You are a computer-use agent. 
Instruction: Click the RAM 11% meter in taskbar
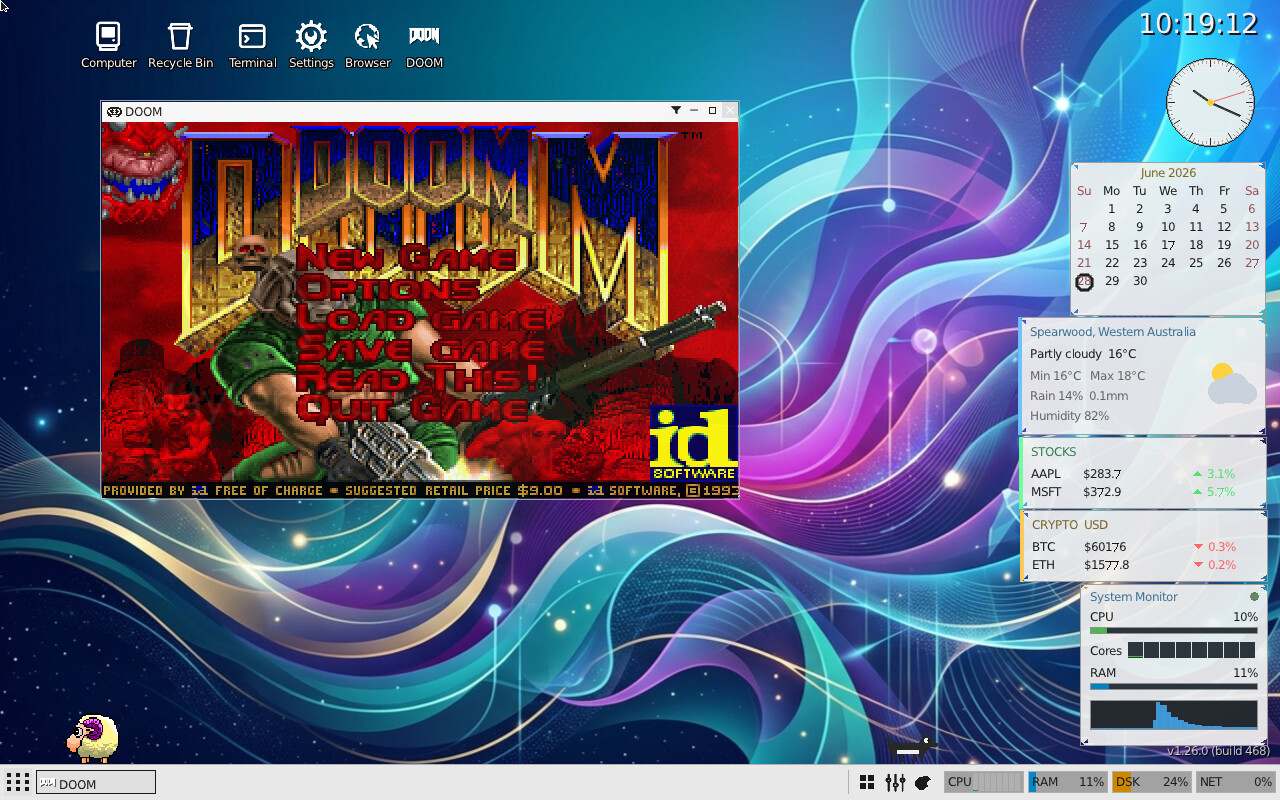click(1067, 782)
